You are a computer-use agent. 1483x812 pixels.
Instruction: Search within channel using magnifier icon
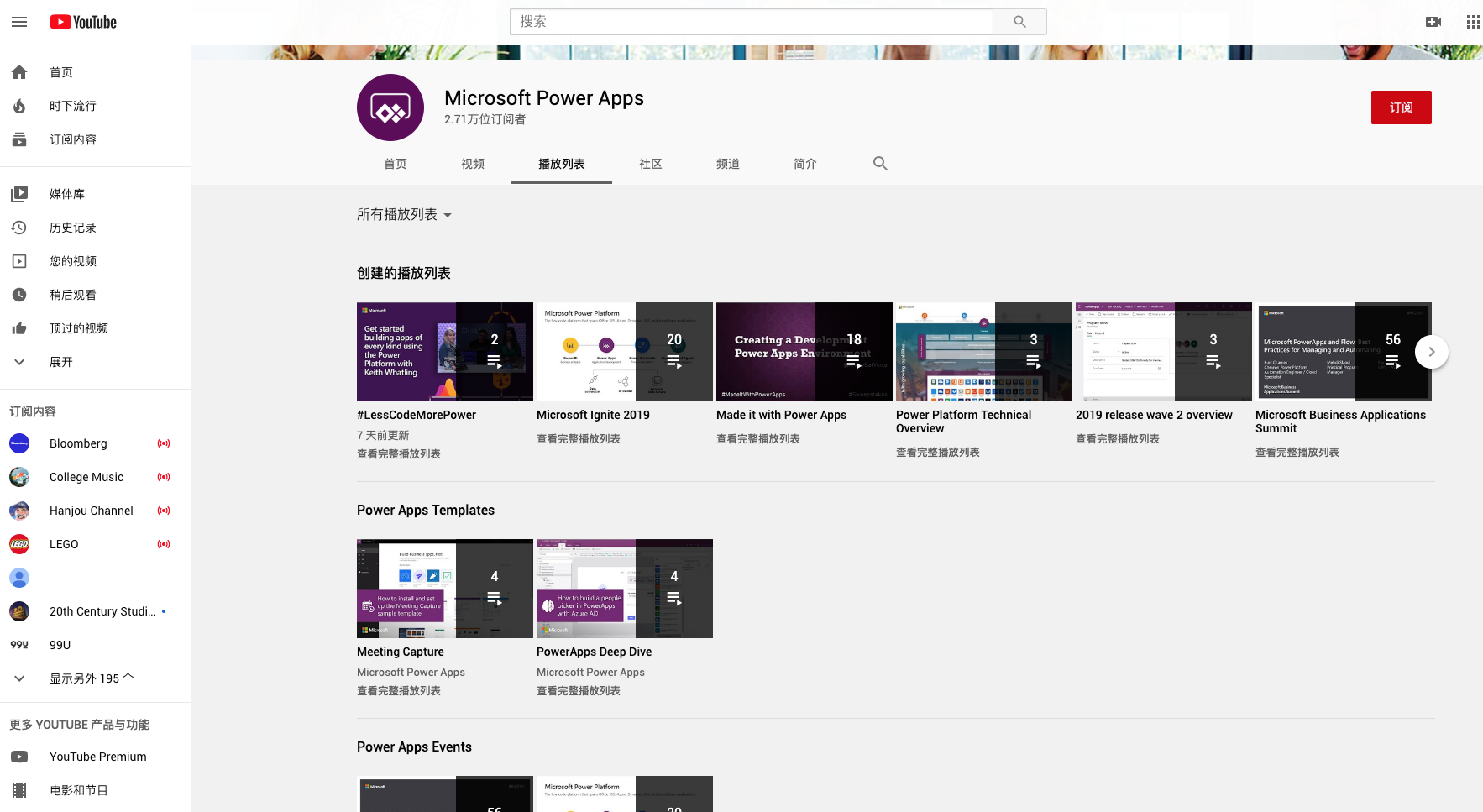880,164
